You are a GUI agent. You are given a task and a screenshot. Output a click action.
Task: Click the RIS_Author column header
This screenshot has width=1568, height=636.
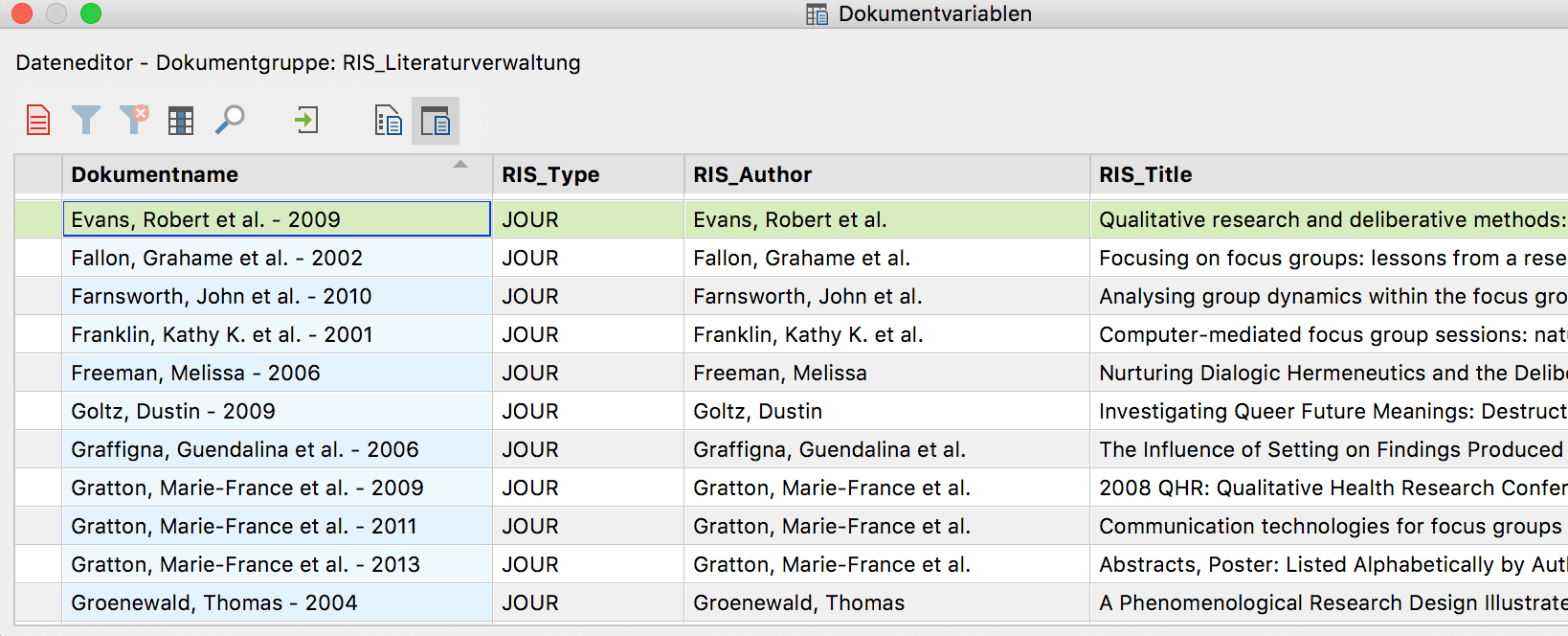coord(752,175)
